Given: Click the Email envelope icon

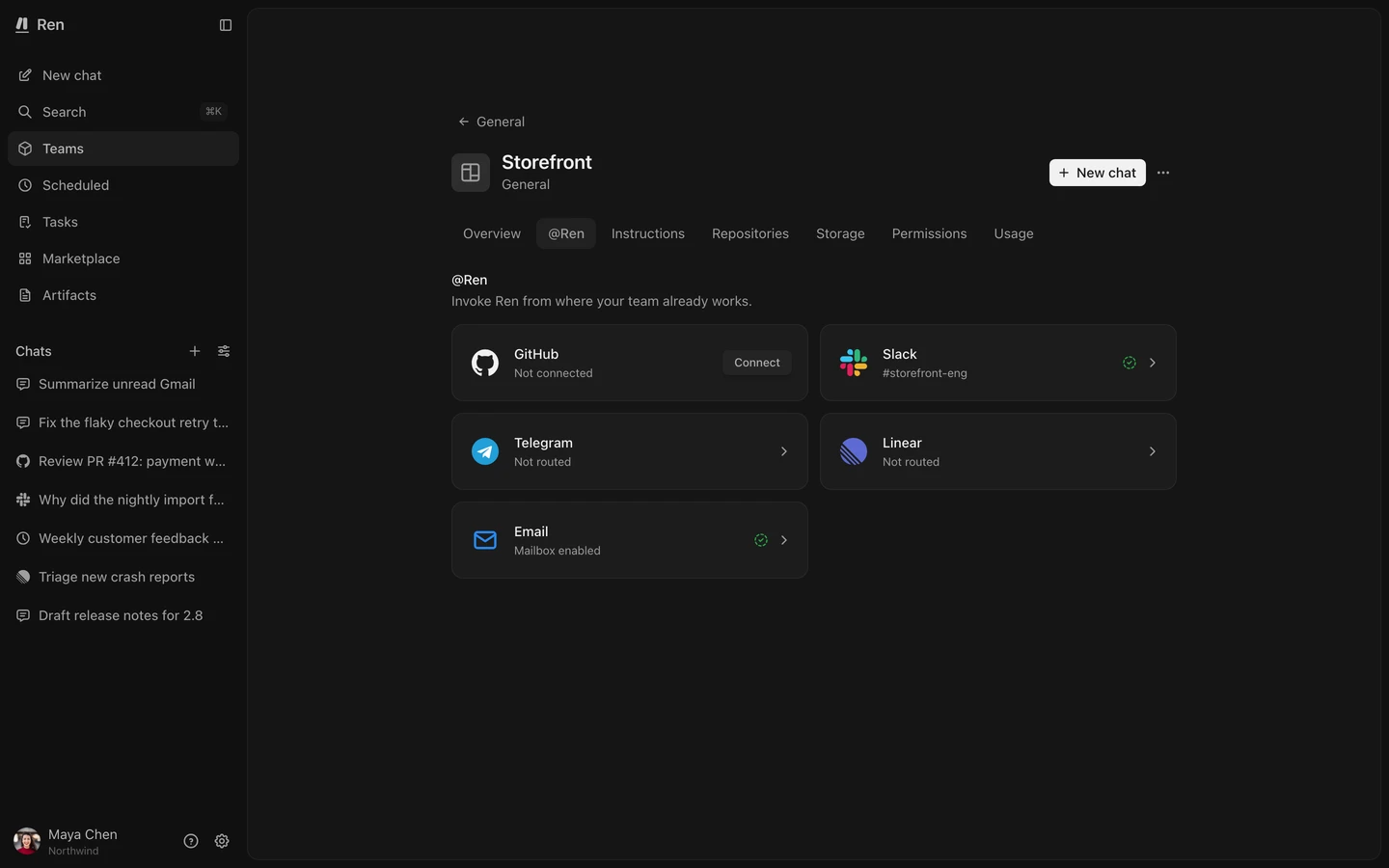Looking at the screenshot, I should pyautogui.click(x=485, y=540).
